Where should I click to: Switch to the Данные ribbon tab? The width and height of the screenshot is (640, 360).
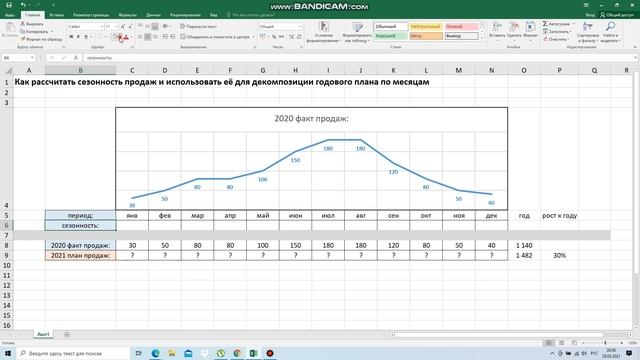(x=153, y=15)
